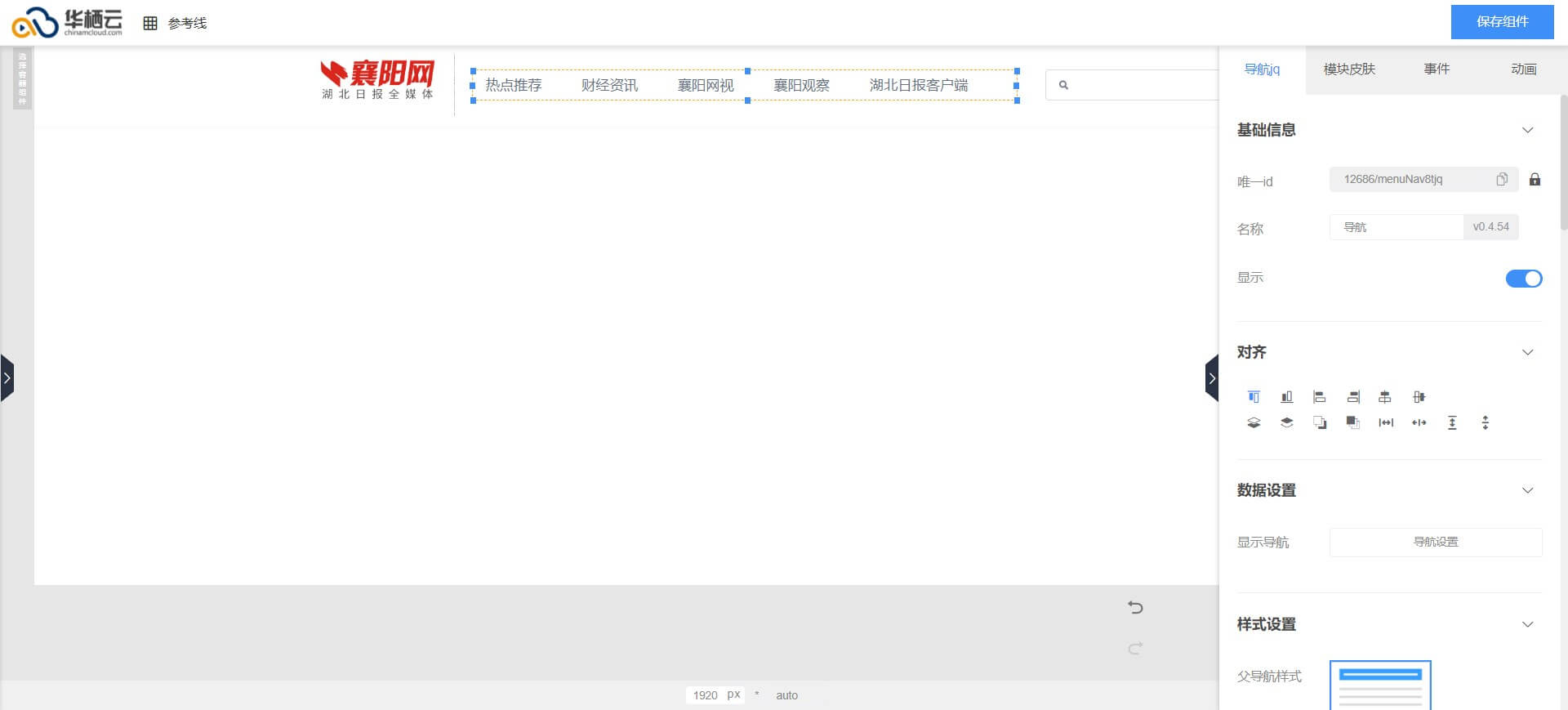The image size is (1568, 710).
Task: Select the 父导航样式 style thumbnail
Action: point(1380,685)
